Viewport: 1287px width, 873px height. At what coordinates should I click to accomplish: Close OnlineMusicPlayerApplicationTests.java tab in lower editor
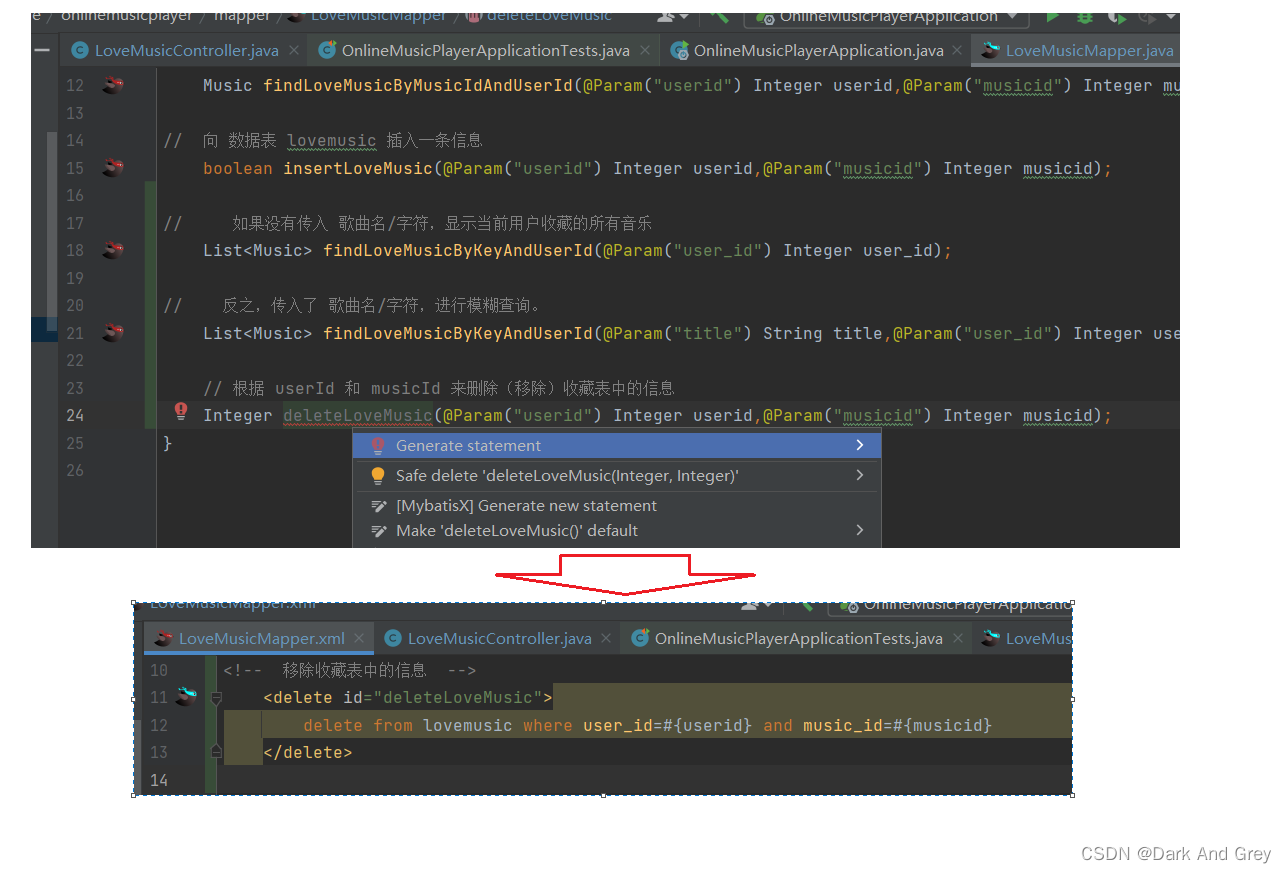pos(958,638)
